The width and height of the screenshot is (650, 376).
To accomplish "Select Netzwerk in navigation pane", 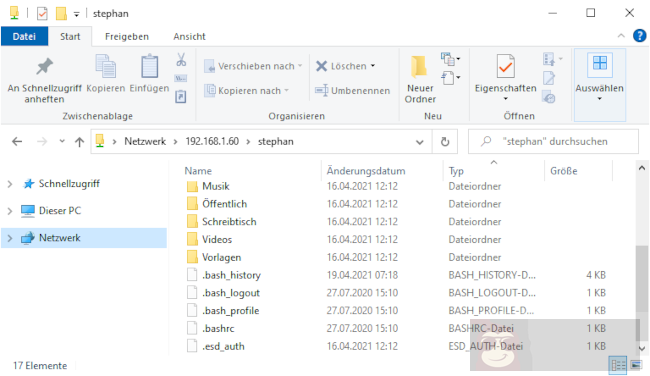I will (x=84, y=238).
